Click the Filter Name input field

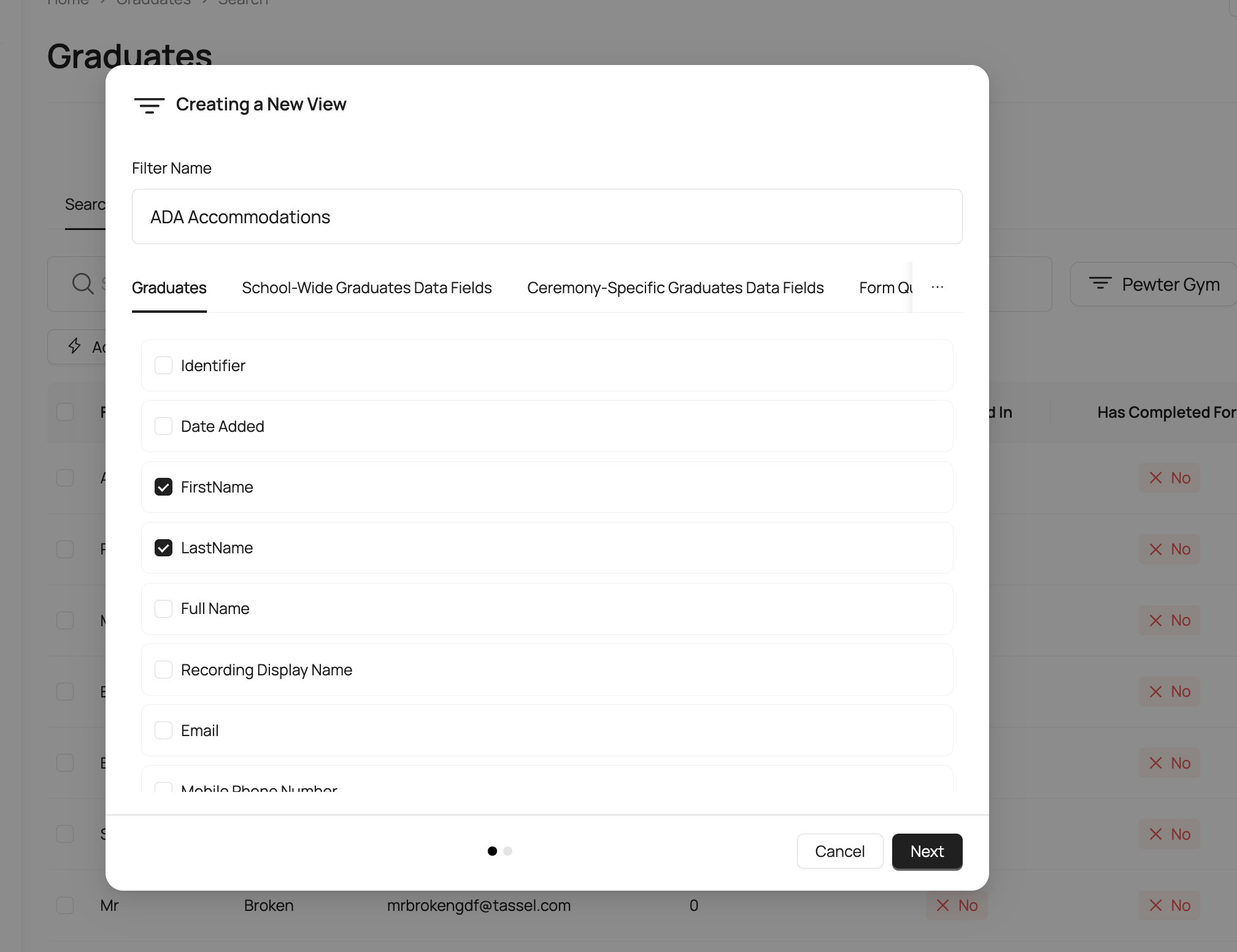click(x=546, y=217)
